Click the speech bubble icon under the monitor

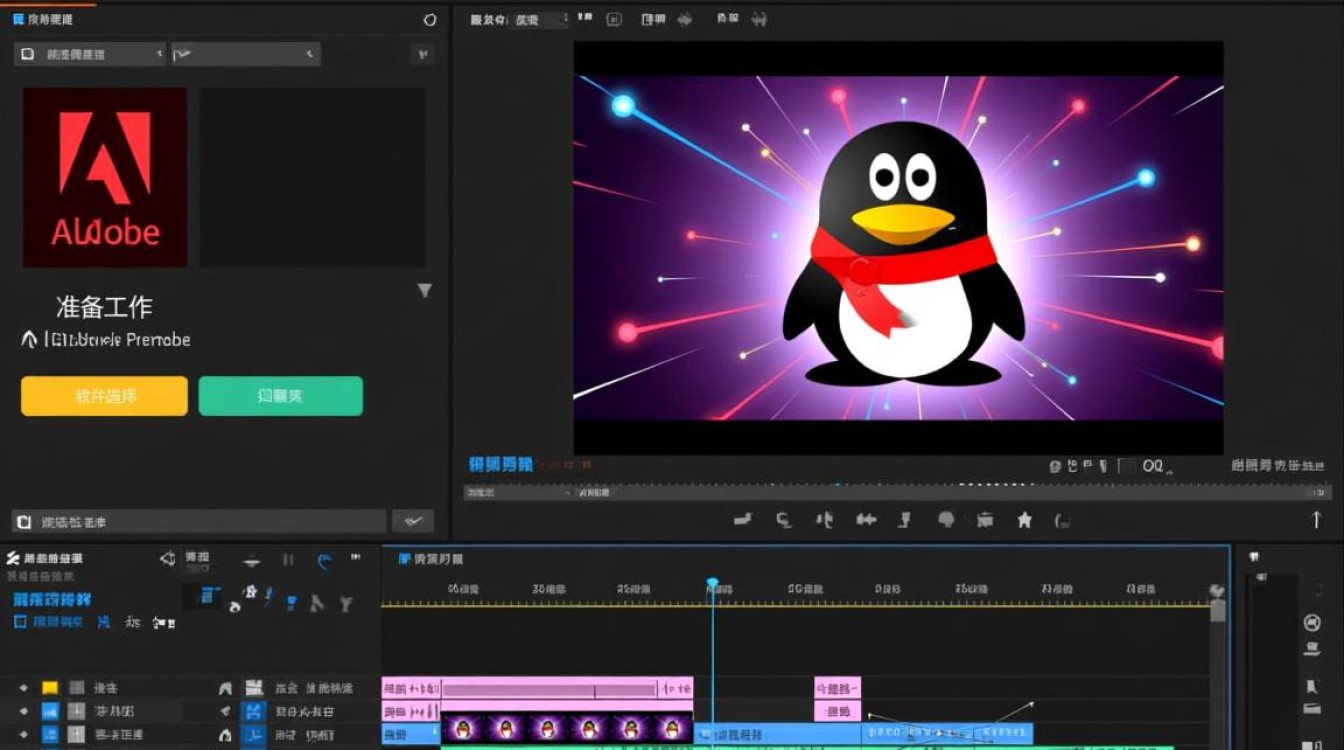pos(946,519)
